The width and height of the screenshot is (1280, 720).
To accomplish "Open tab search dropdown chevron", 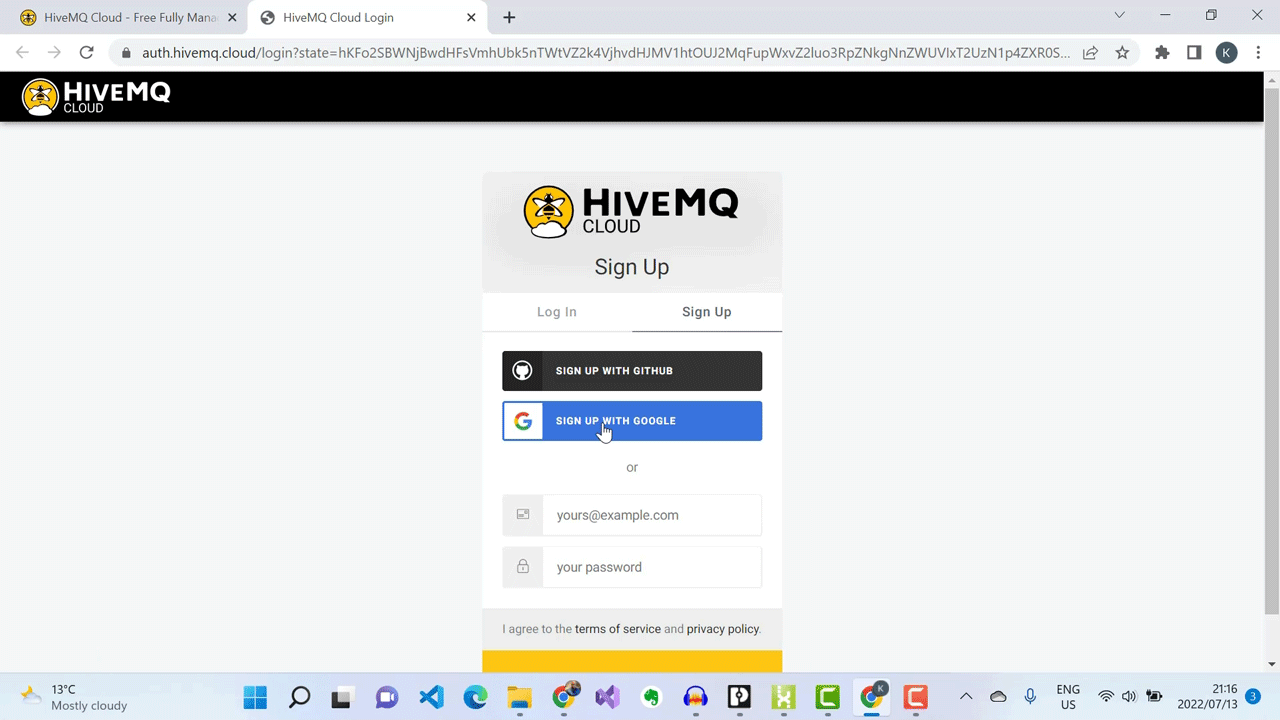I will 1120,15.
